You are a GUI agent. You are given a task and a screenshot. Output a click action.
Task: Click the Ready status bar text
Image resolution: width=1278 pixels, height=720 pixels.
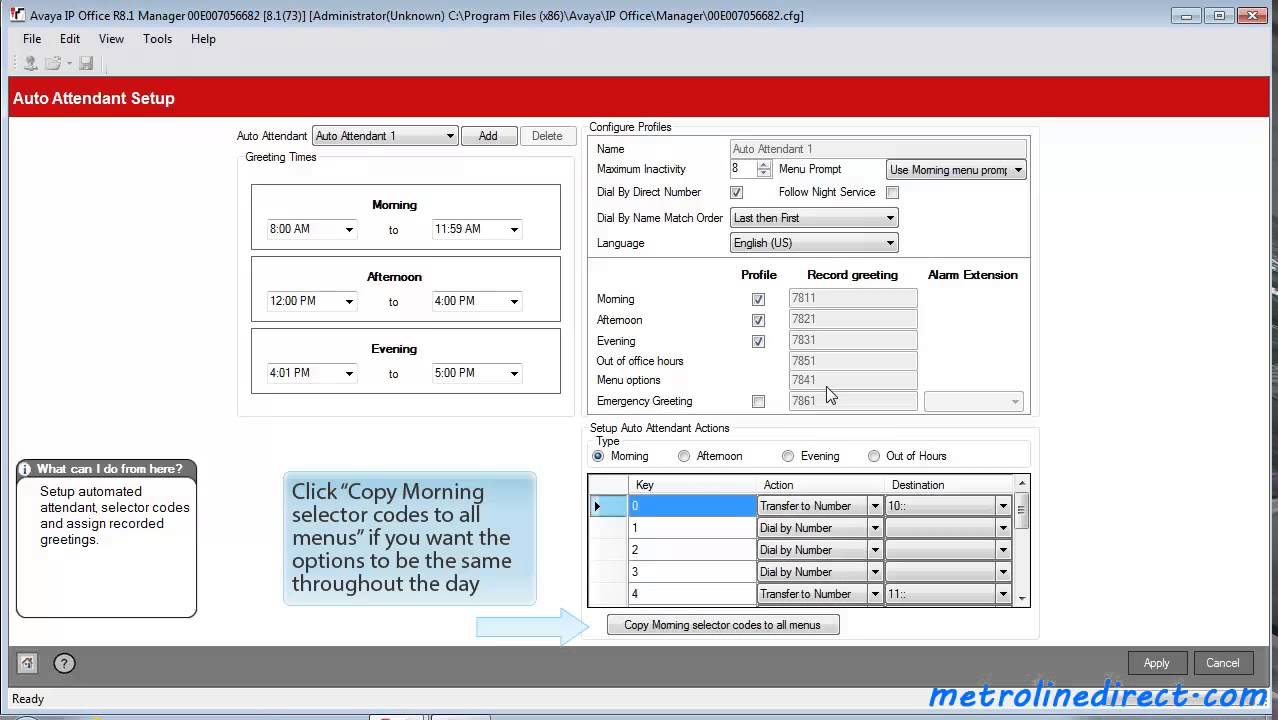28,699
